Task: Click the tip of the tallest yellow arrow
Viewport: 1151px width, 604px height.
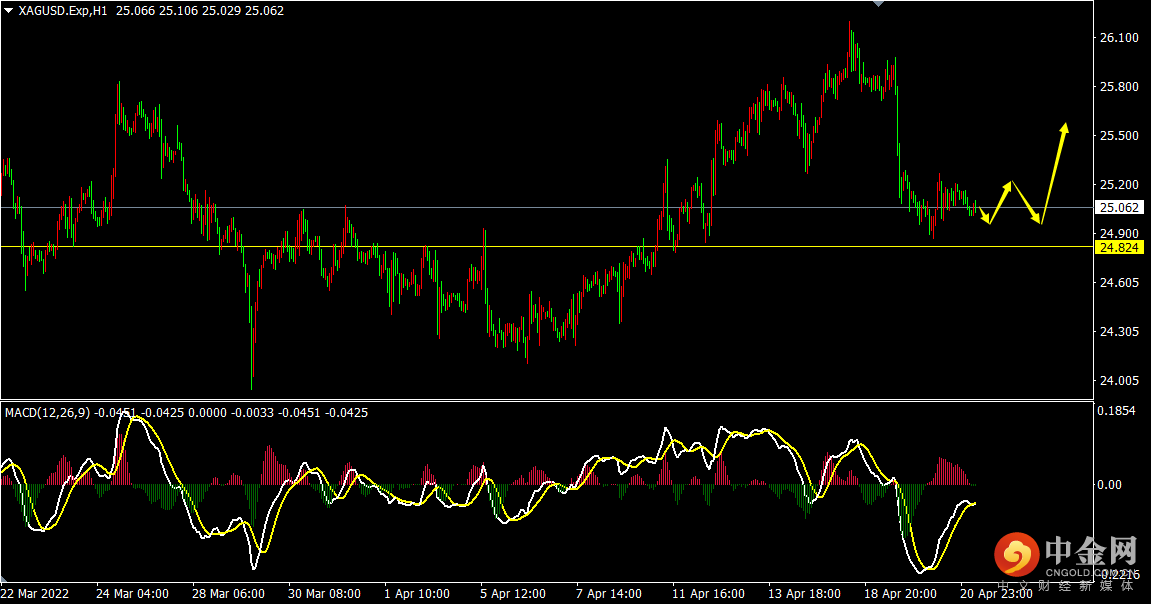Action: click(1065, 125)
